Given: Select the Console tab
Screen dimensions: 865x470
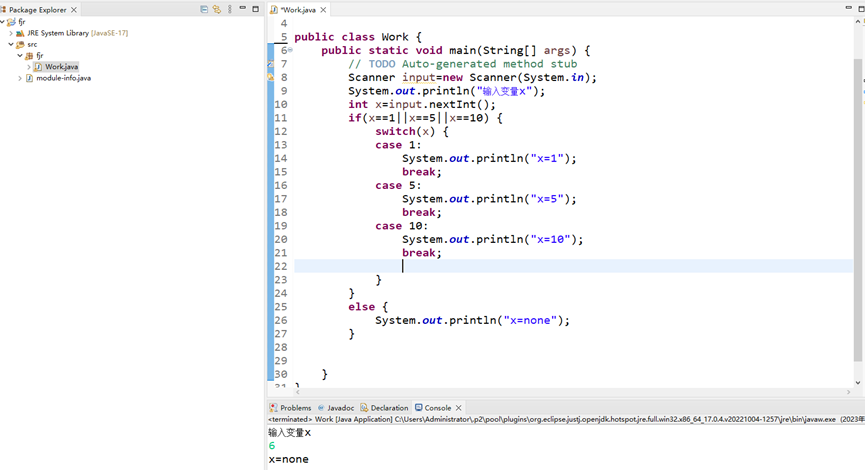Looking at the screenshot, I should tap(437, 408).
